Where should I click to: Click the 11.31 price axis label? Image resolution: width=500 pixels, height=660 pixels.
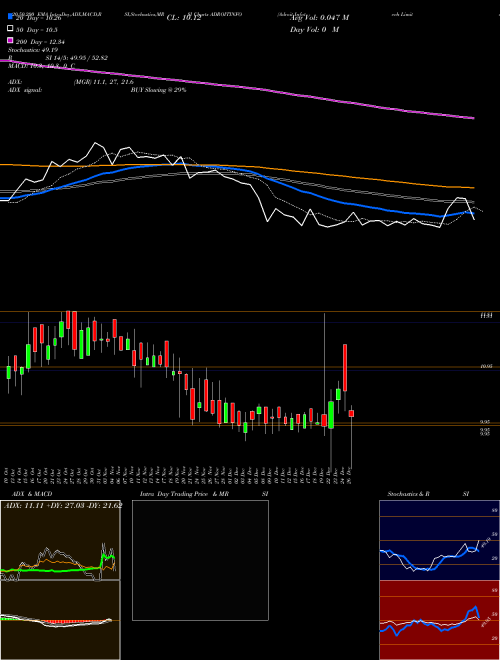[486, 315]
